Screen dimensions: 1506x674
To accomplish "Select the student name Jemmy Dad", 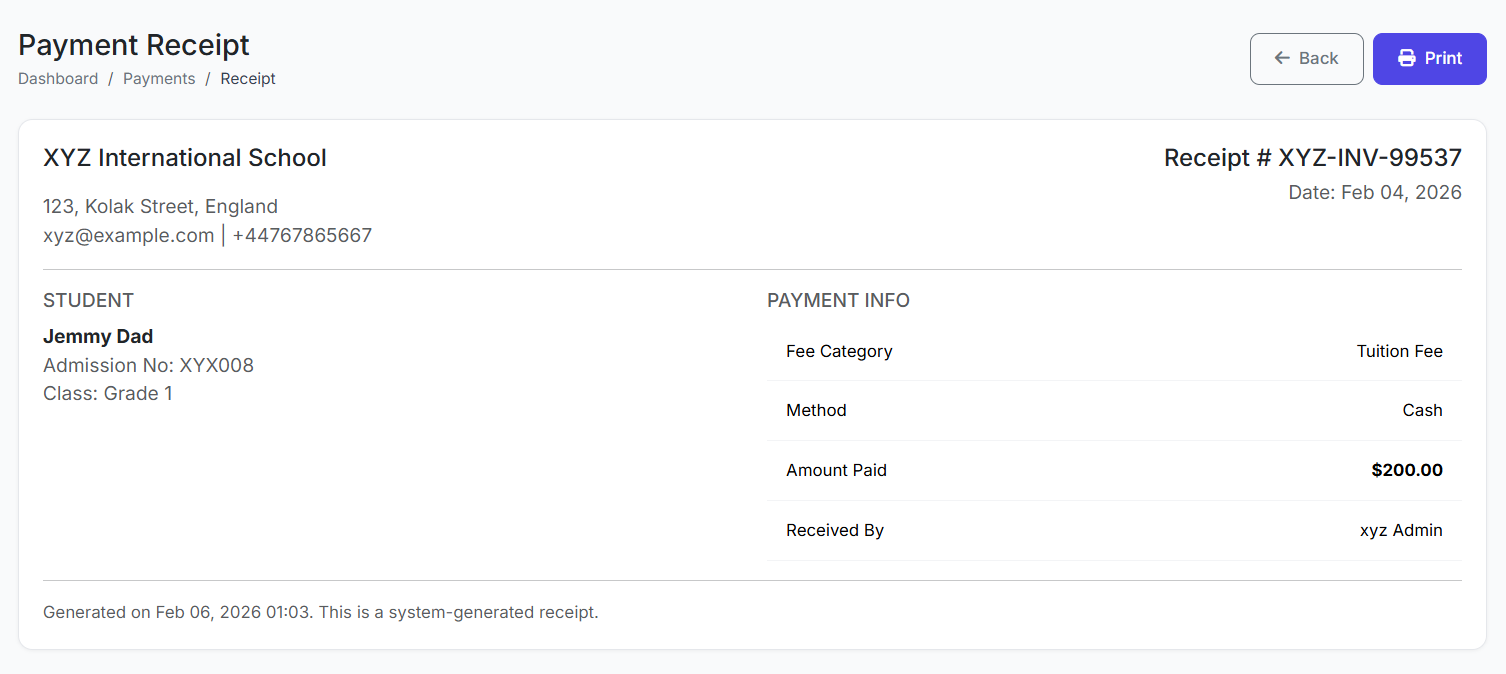I will [98, 337].
